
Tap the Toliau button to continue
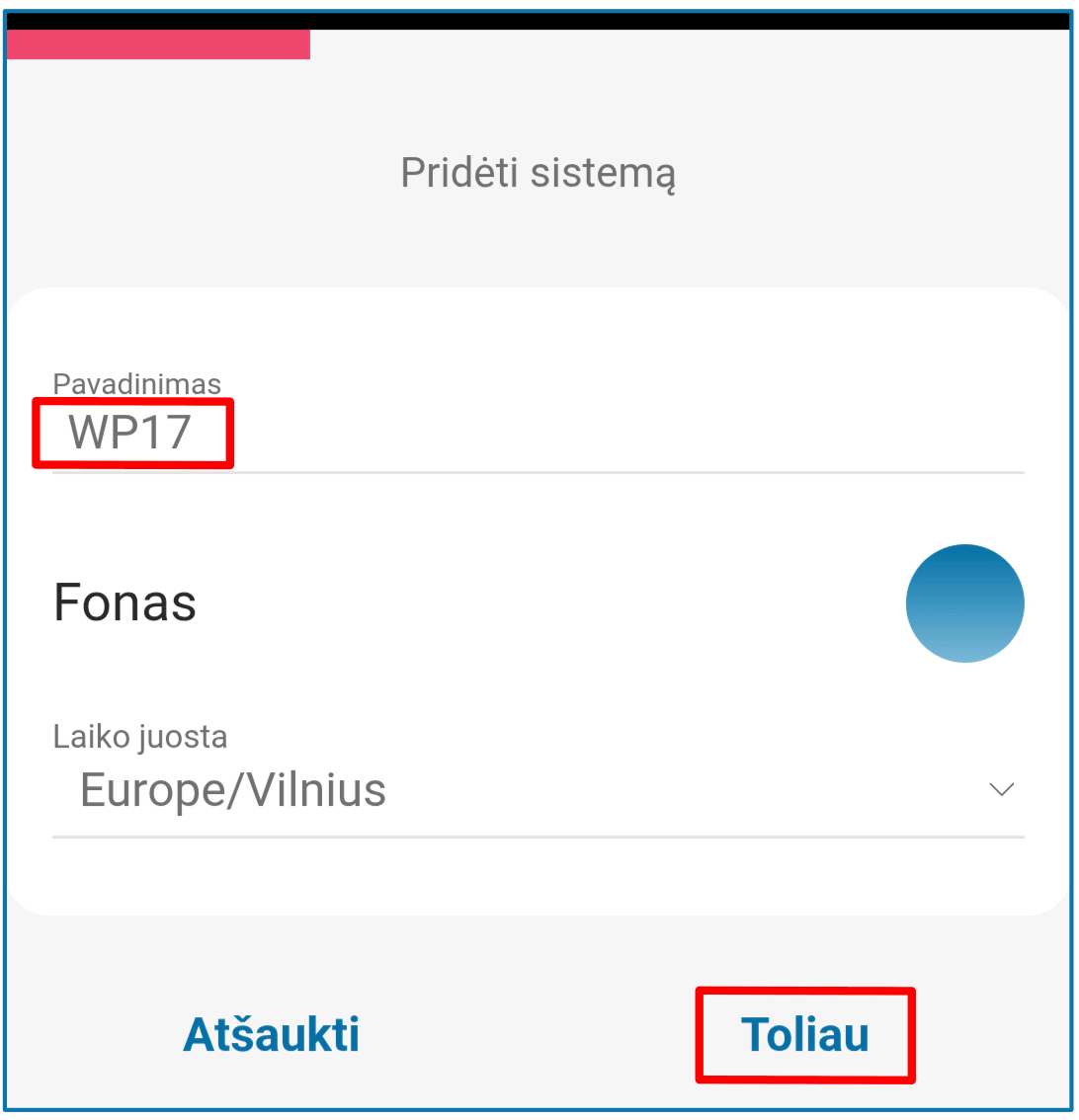(x=804, y=1034)
